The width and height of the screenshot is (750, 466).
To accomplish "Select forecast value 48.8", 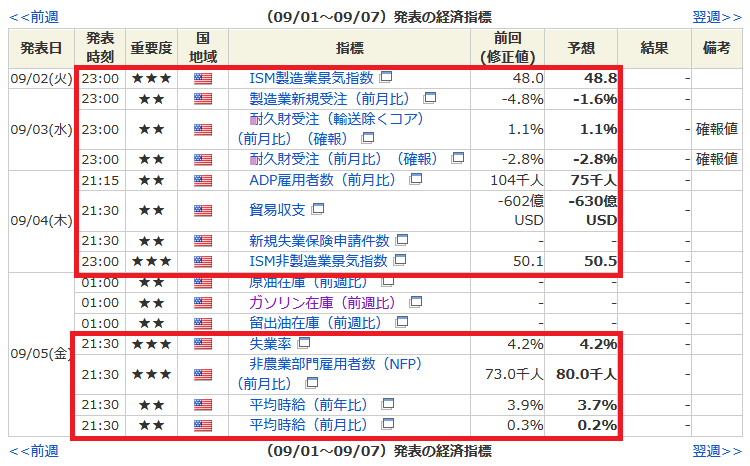I will [x=600, y=78].
